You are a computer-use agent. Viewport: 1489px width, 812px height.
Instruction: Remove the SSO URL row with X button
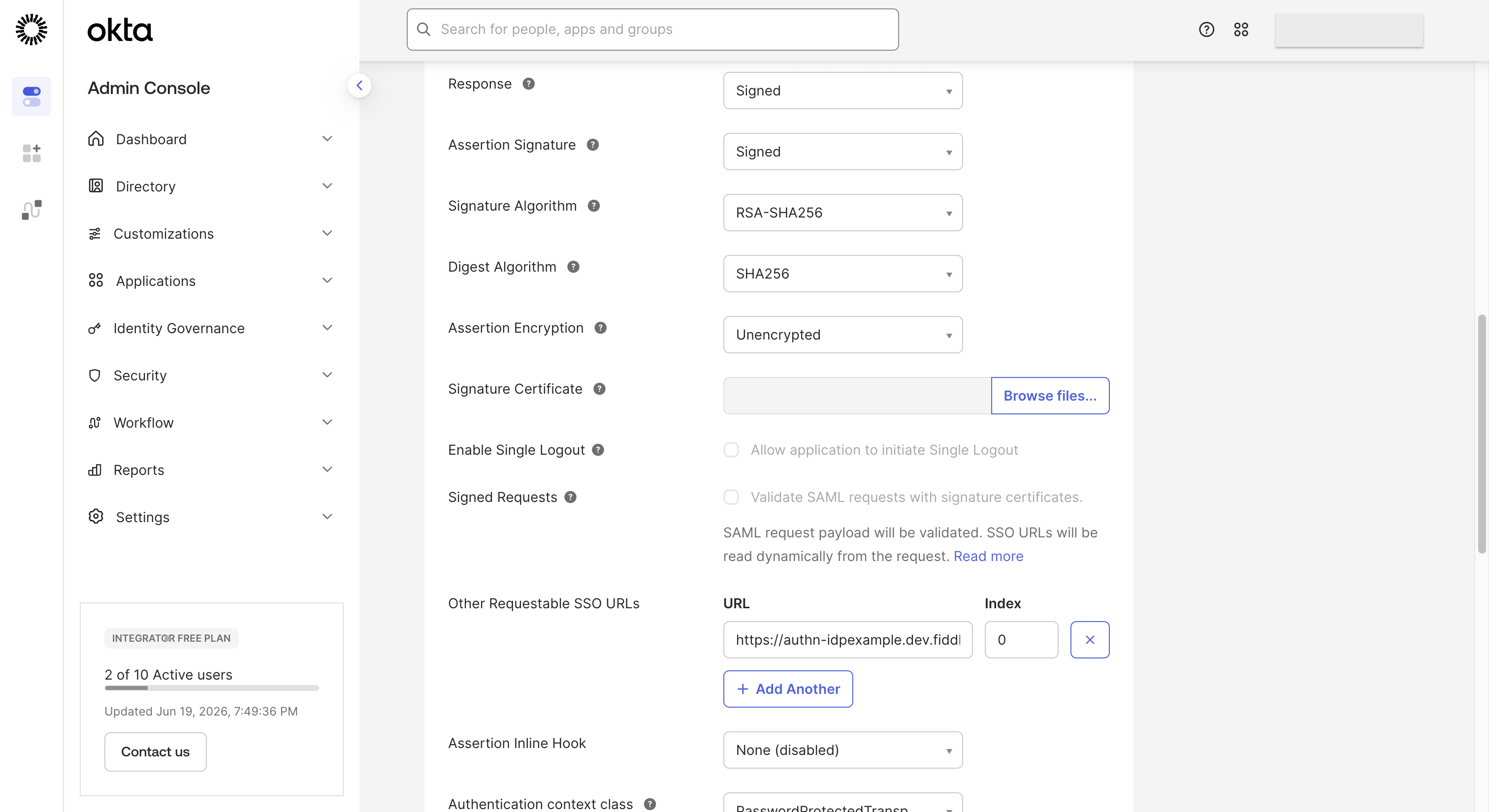click(x=1090, y=640)
